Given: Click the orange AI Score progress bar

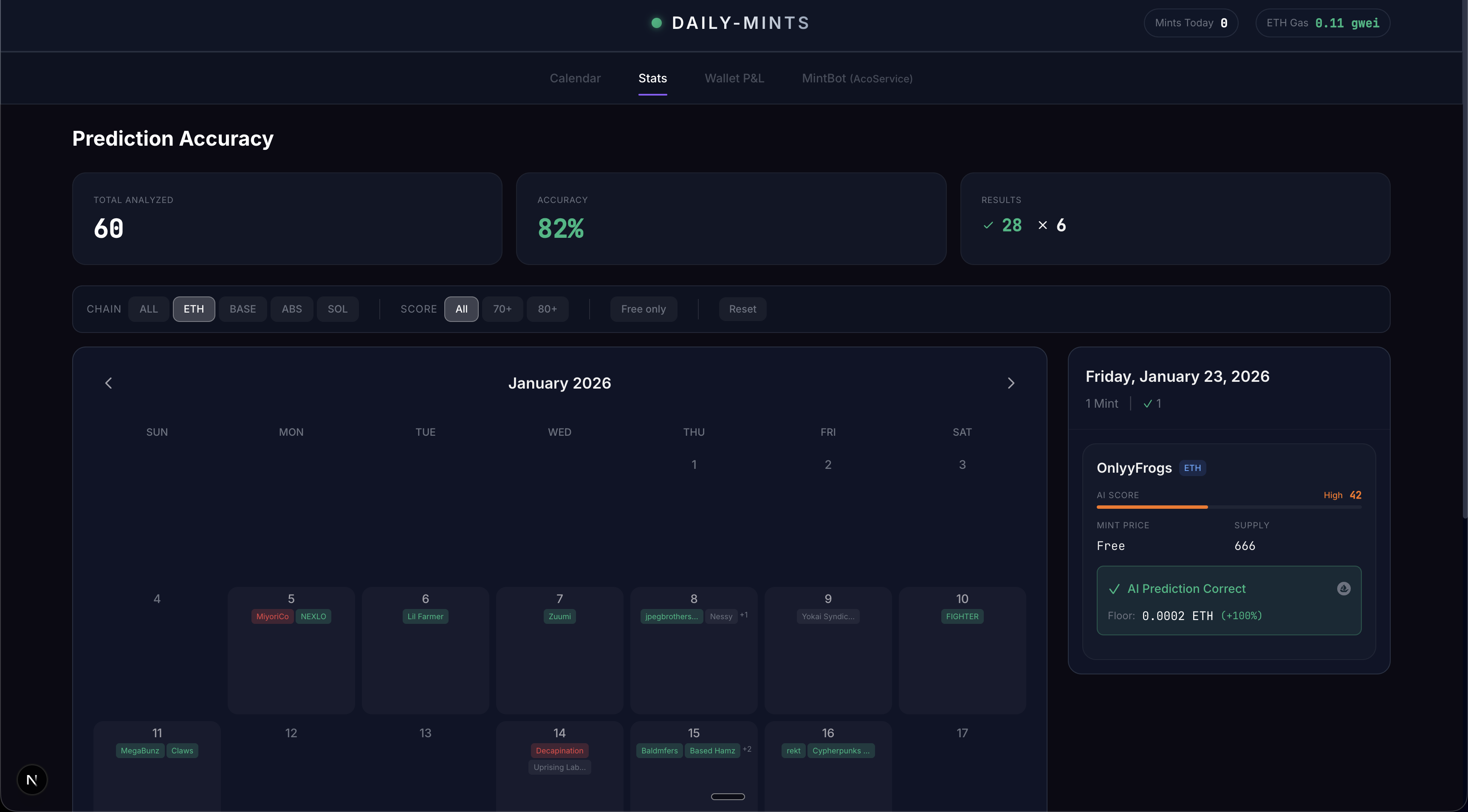Looking at the screenshot, I should (1152, 507).
